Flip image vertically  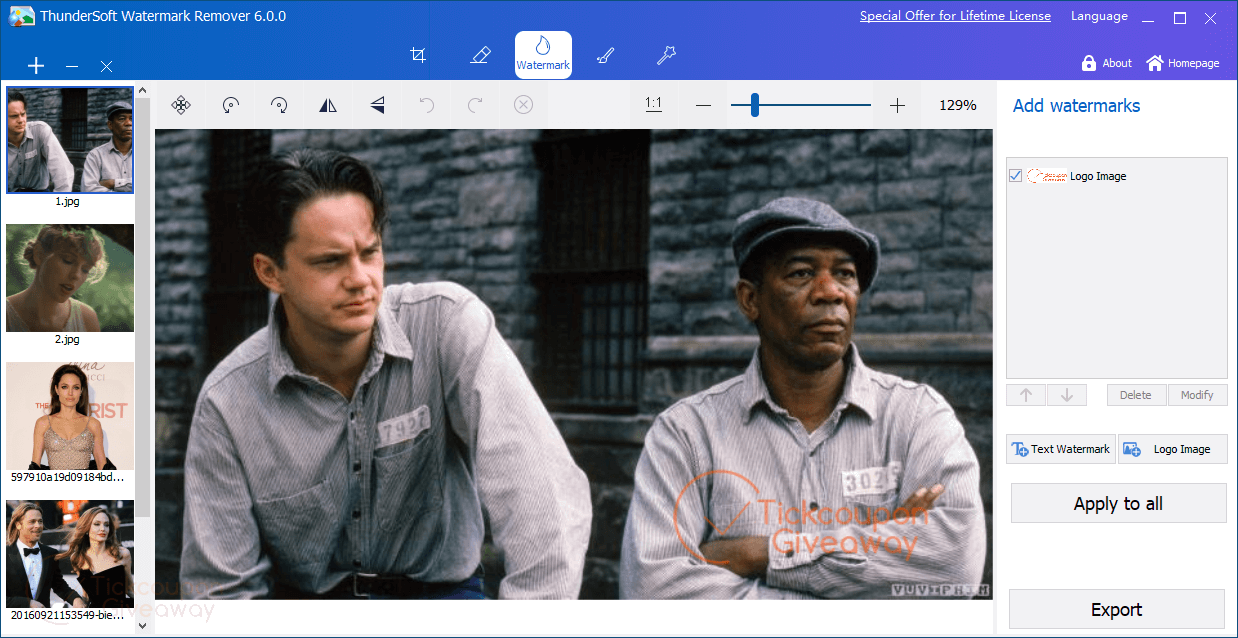pos(377,105)
